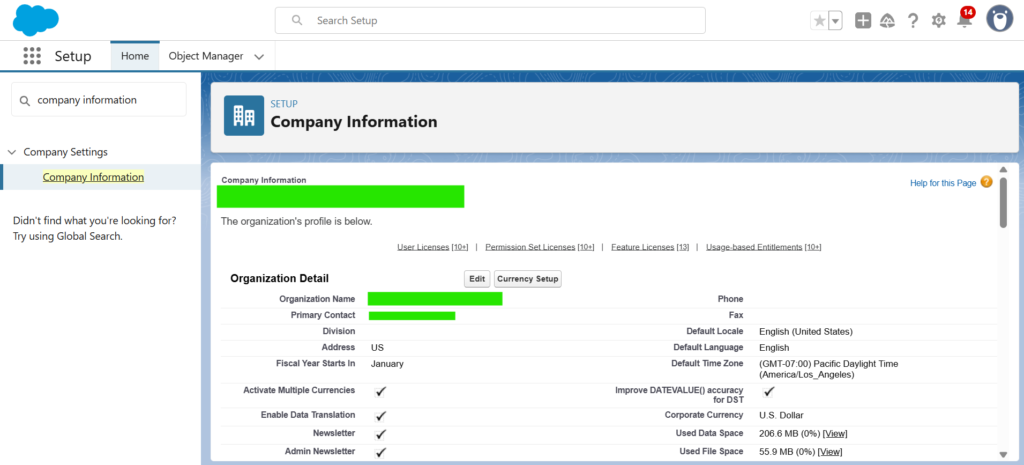Open the Help for this Page link

point(943,183)
